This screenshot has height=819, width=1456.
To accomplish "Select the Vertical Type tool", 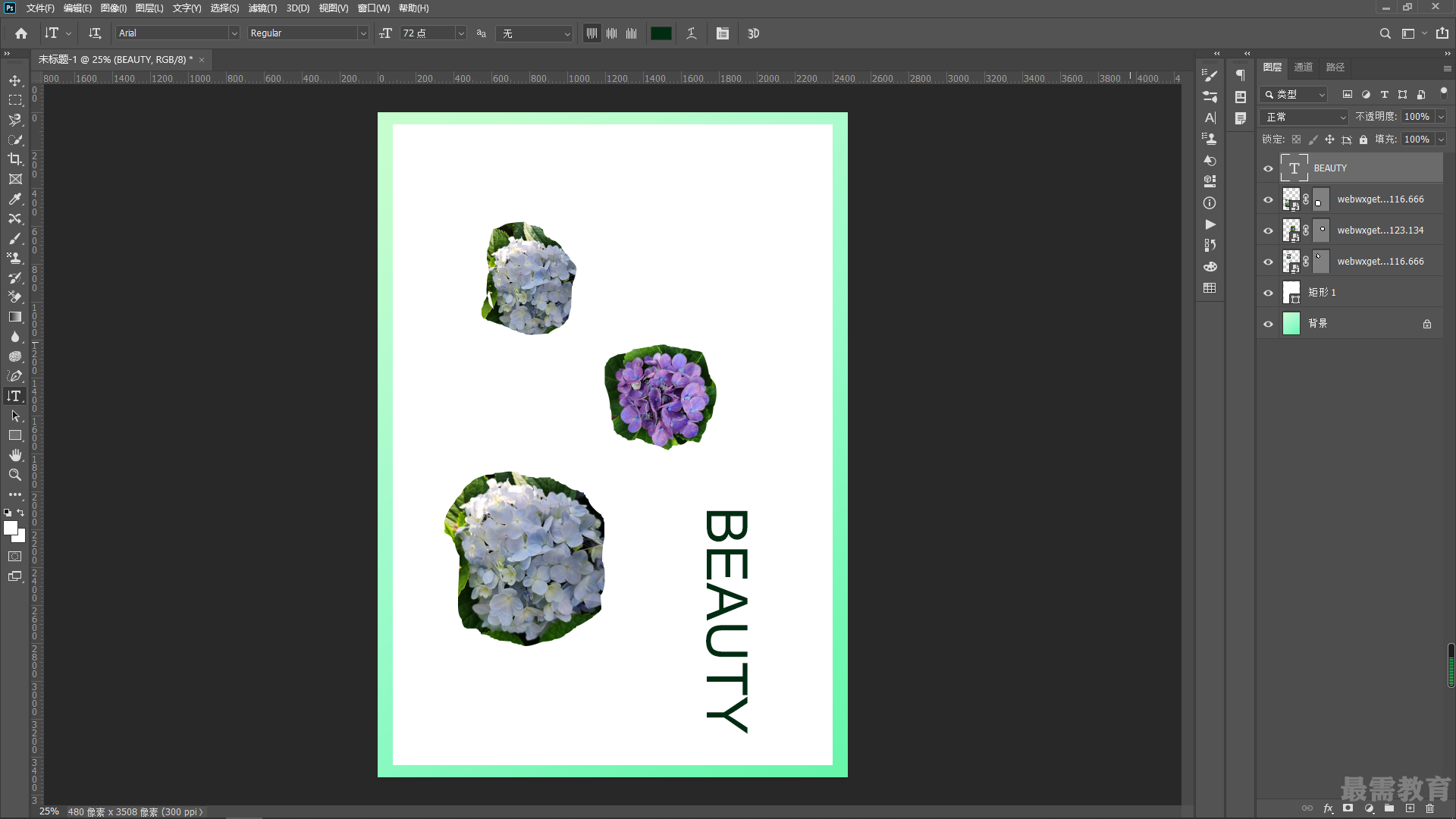I will [15, 396].
